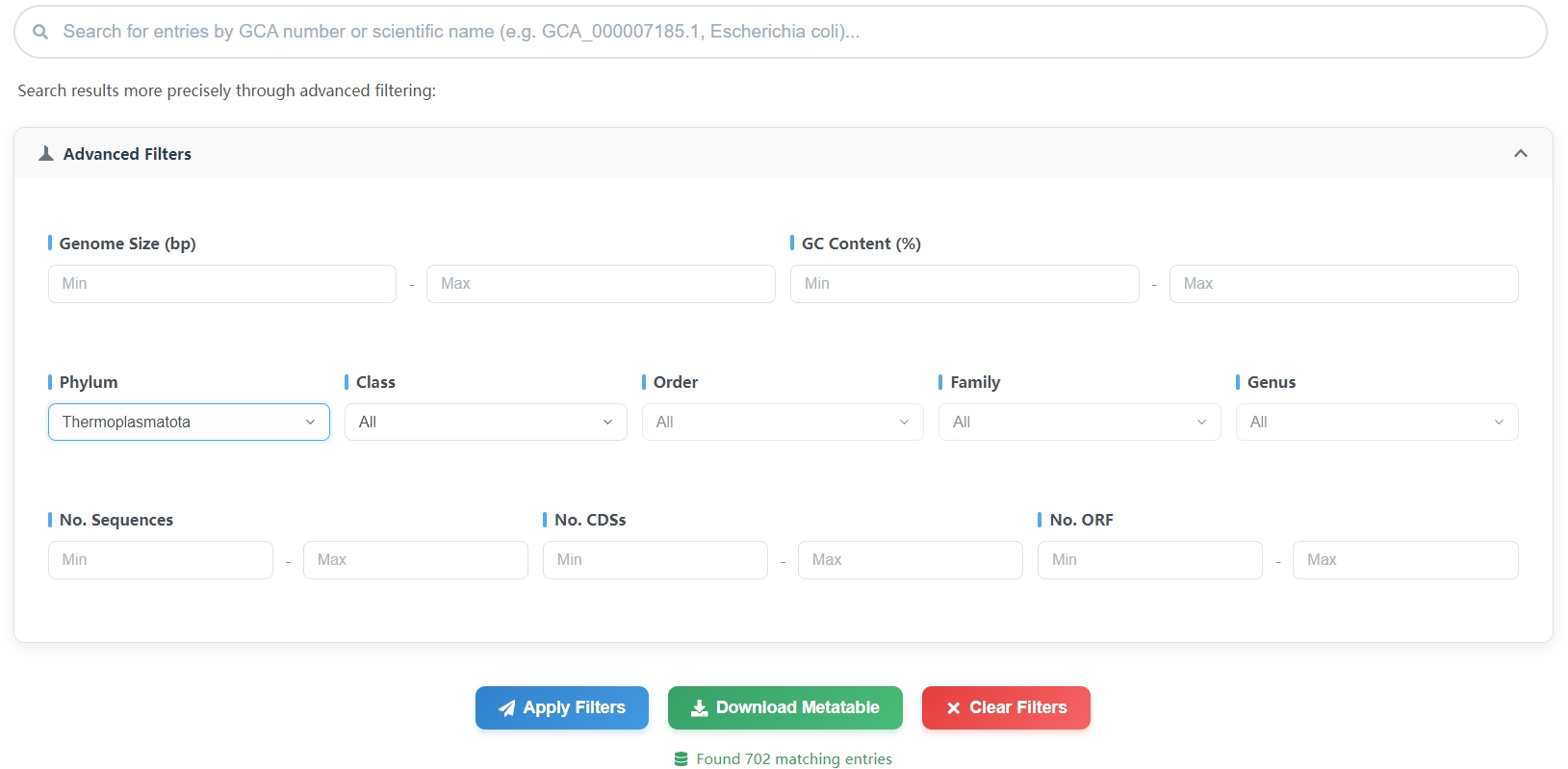This screenshot has height=769, width=1568.
Task: Expand the Family dropdown list
Action: 1080,423
